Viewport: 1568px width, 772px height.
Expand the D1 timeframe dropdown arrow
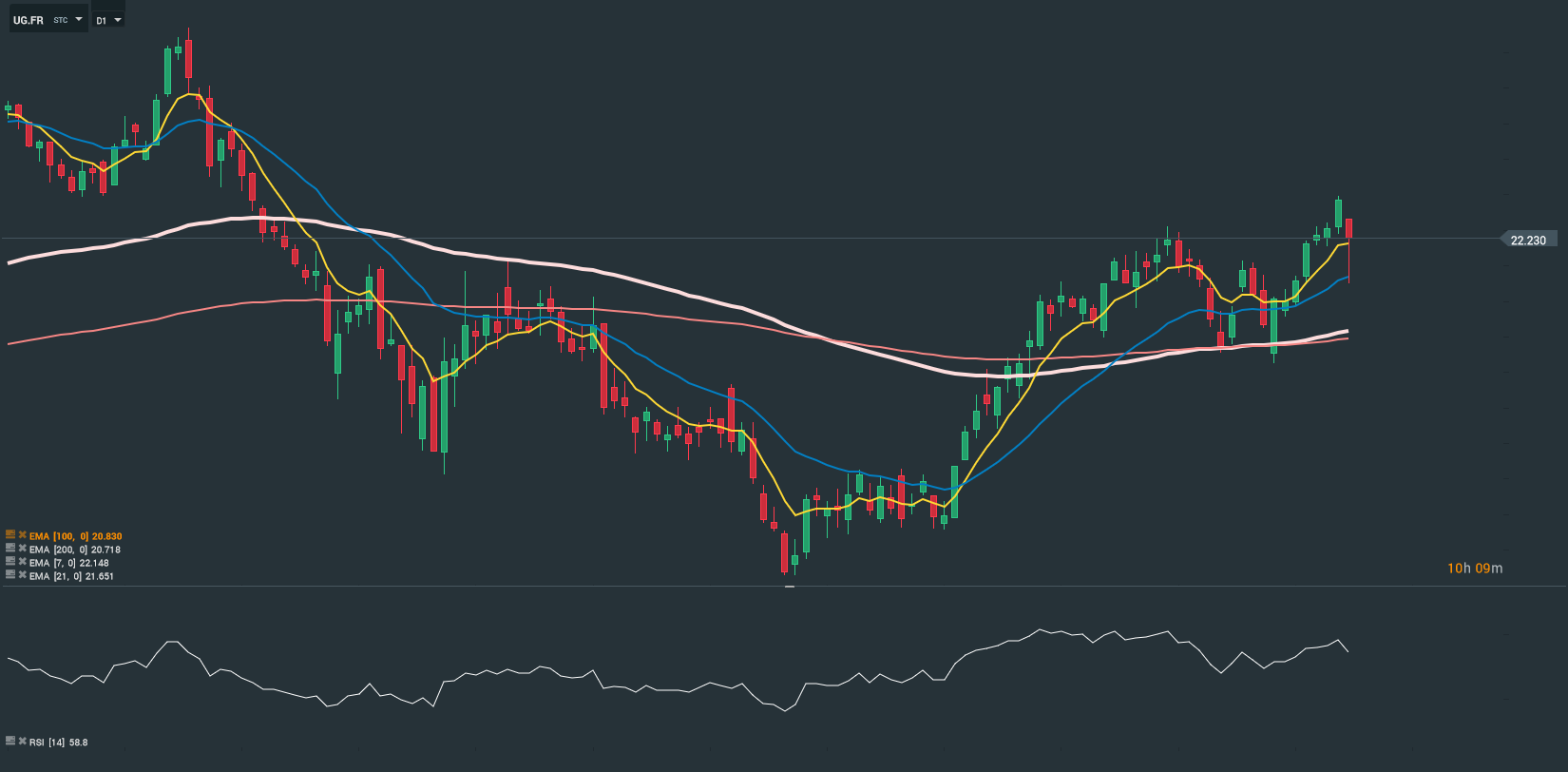[x=118, y=20]
